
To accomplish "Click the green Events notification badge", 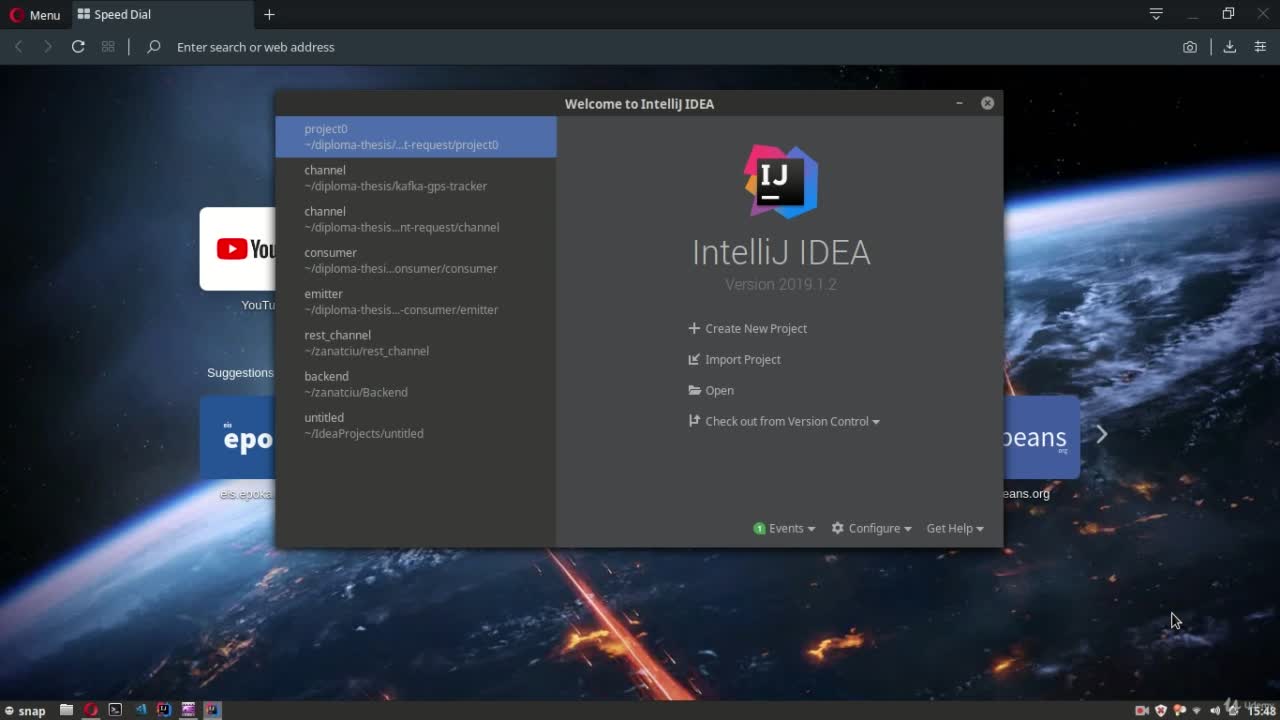I will 759,528.
